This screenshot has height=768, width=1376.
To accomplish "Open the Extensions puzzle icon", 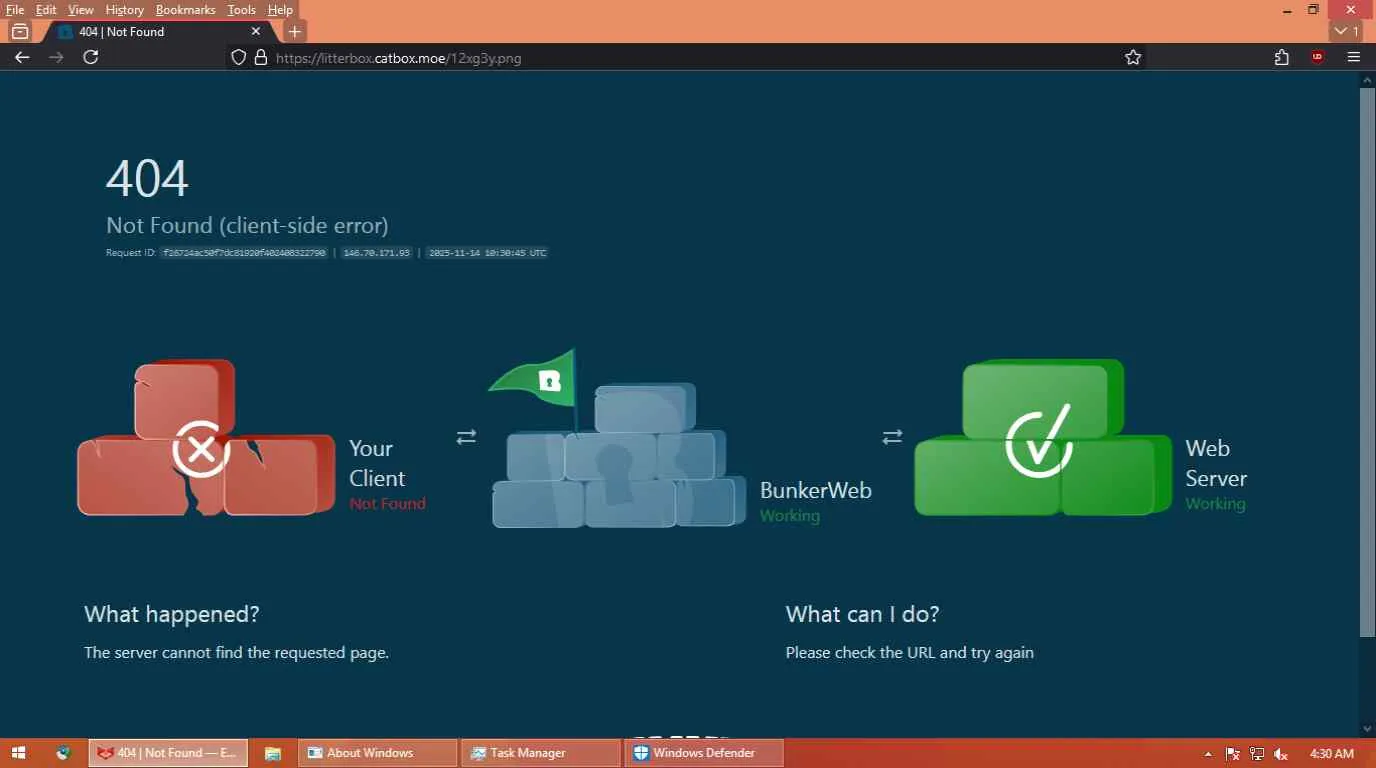I will coord(1282,57).
